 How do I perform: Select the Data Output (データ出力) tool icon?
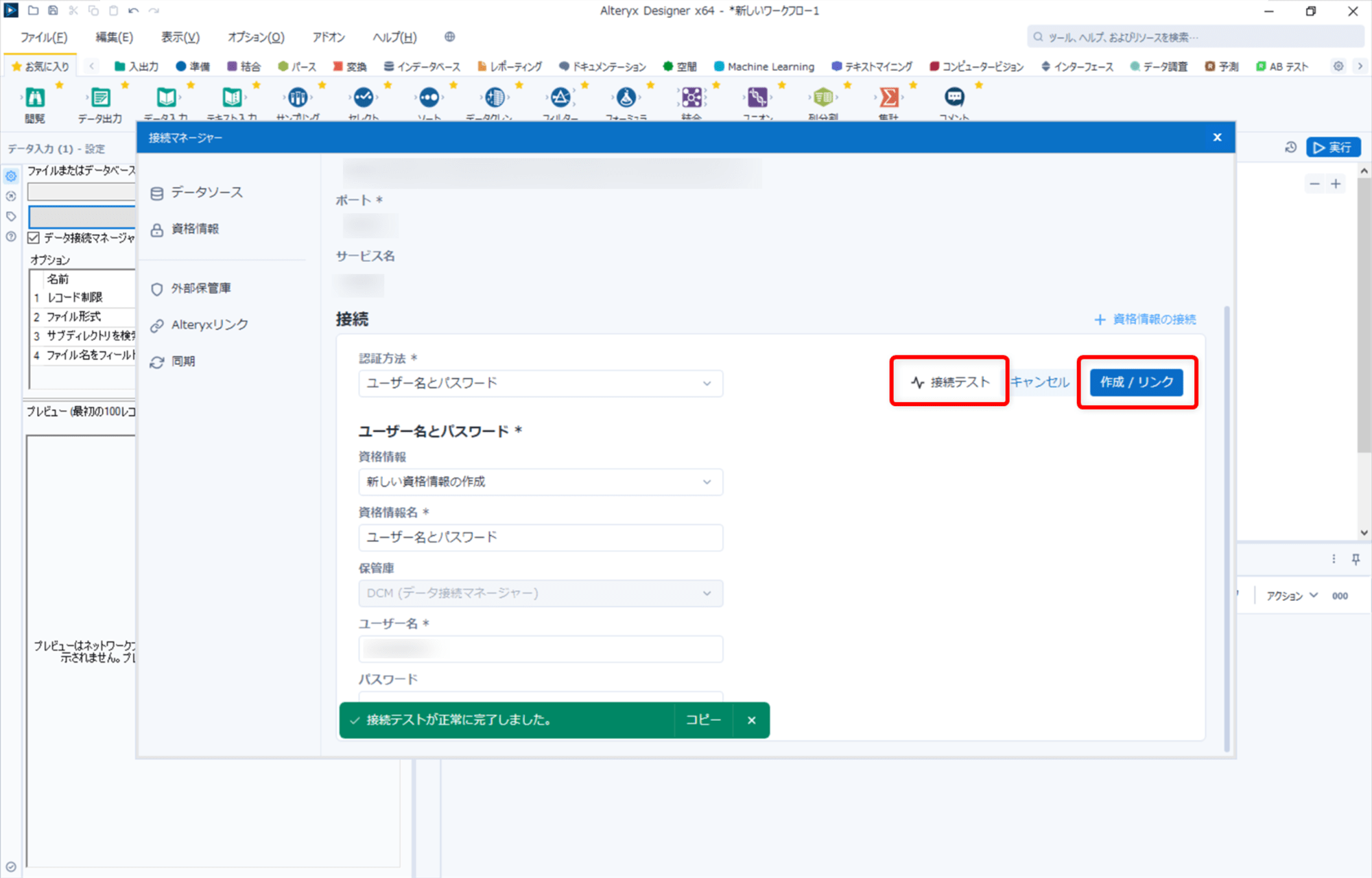(x=100, y=97)
